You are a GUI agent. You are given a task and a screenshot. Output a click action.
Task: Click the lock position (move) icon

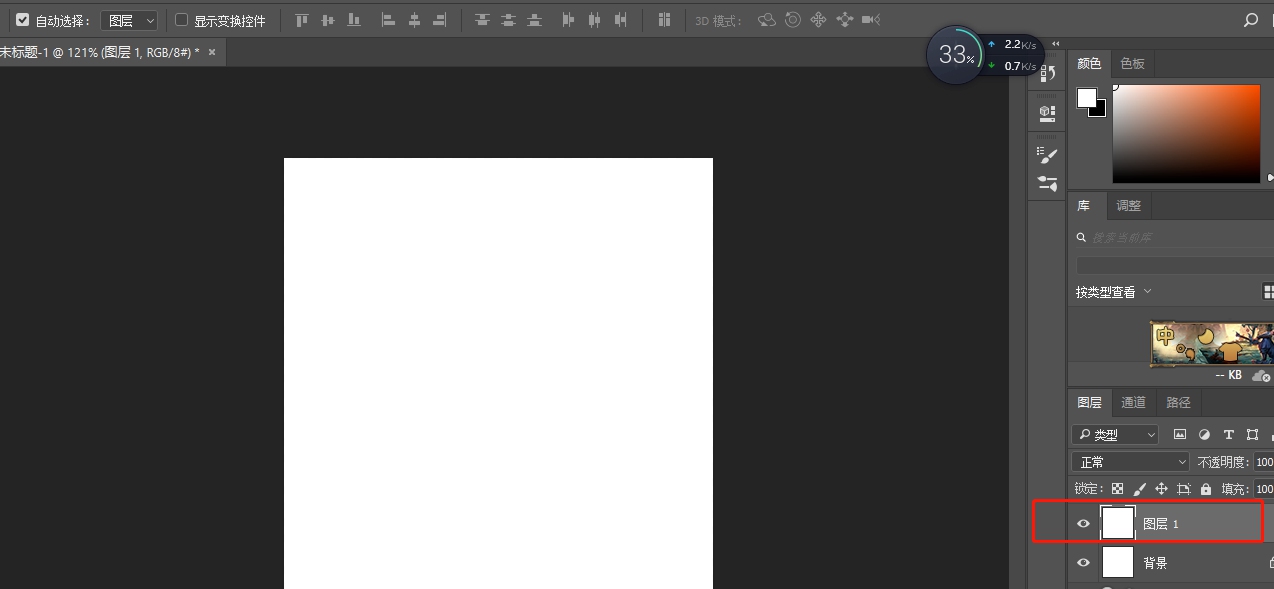(1161, 488)
